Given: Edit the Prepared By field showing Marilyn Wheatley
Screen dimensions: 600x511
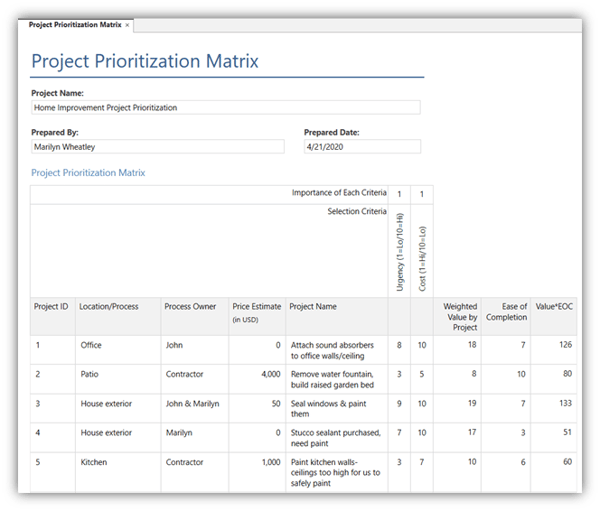Looking at the screenshot, I should click(x=160, y=147).
